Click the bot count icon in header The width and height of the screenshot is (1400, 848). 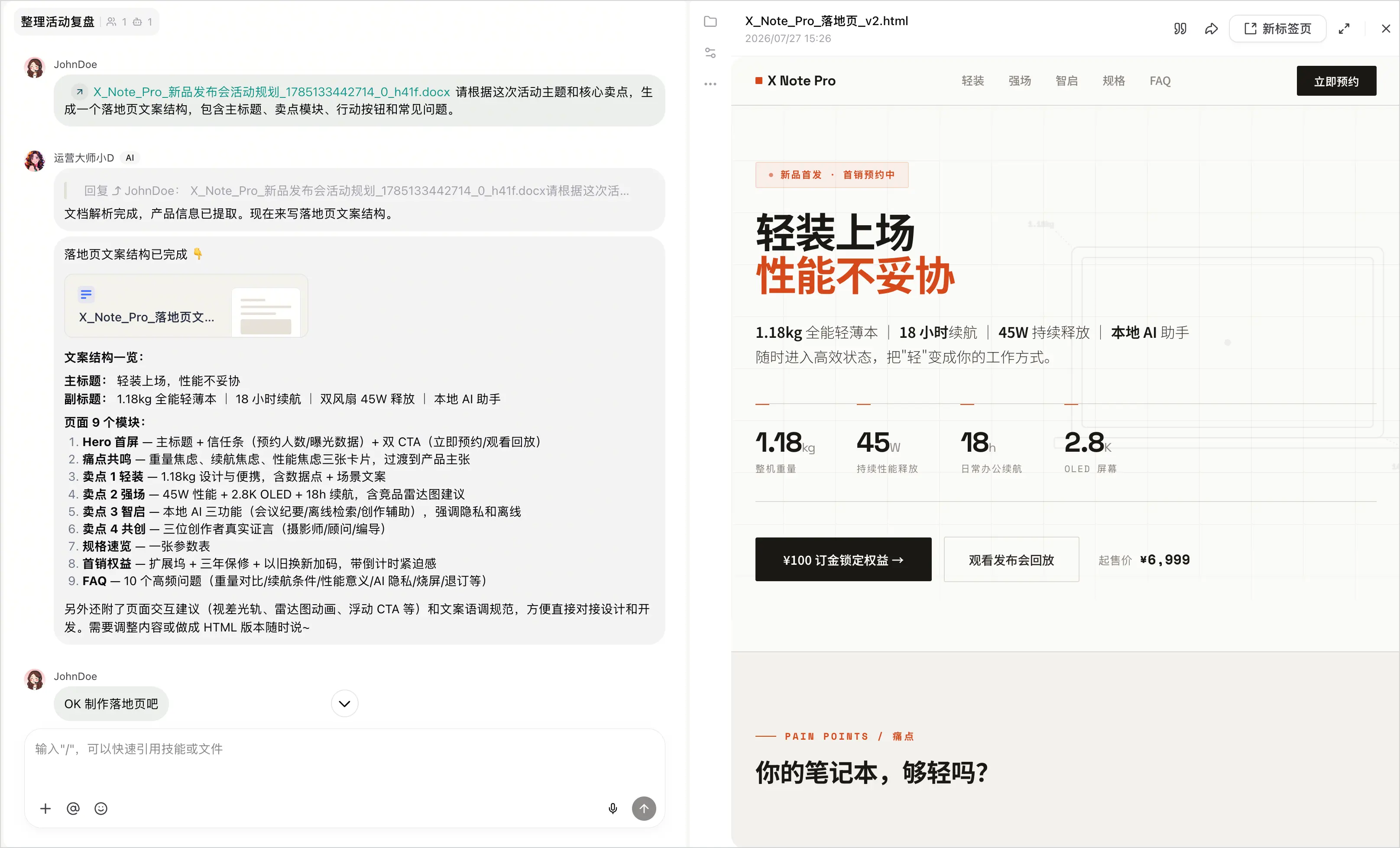[137, 22]
